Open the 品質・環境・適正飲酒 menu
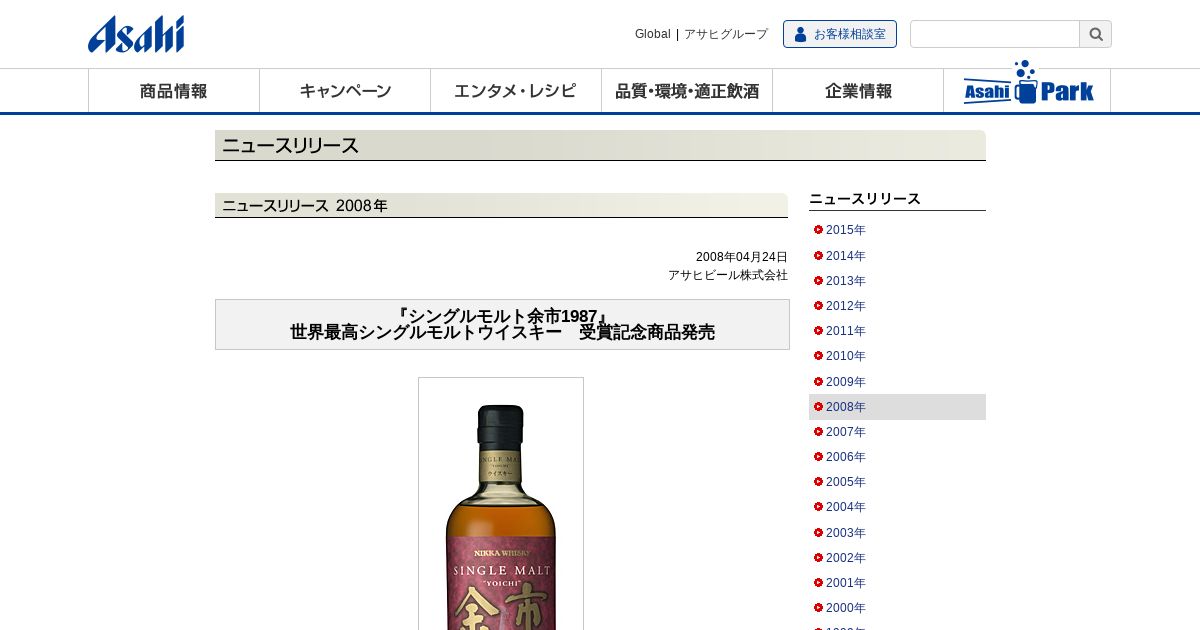1200x630 pixels. click(687, 91)
